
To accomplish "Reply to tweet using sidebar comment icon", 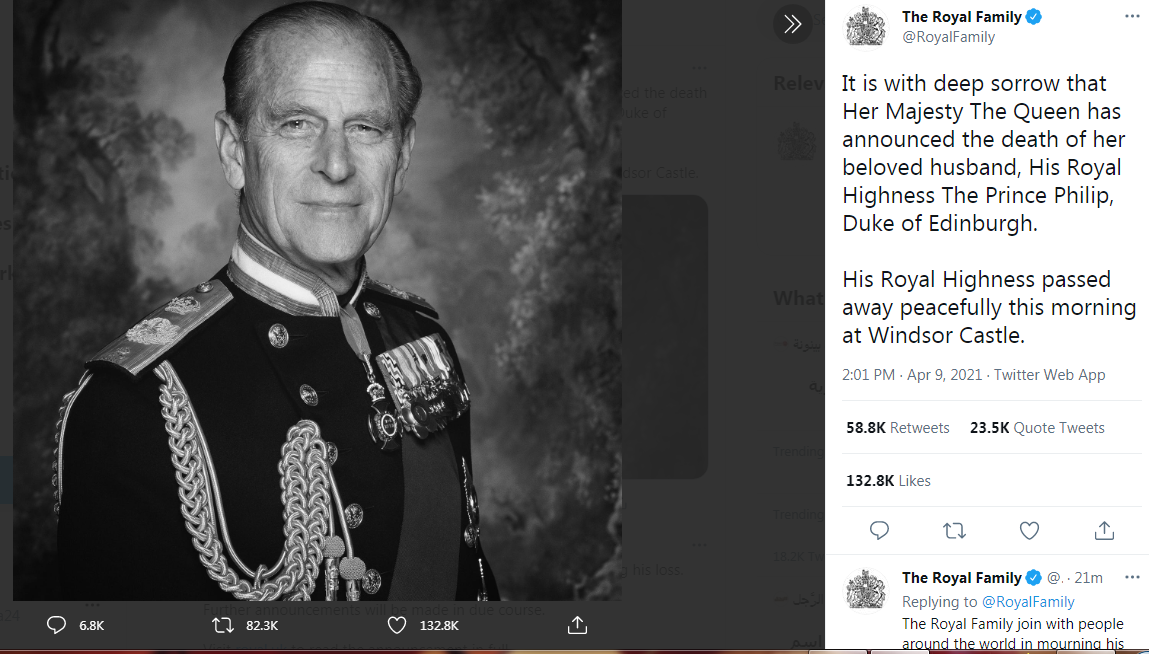I will click(x=879, y=530).
